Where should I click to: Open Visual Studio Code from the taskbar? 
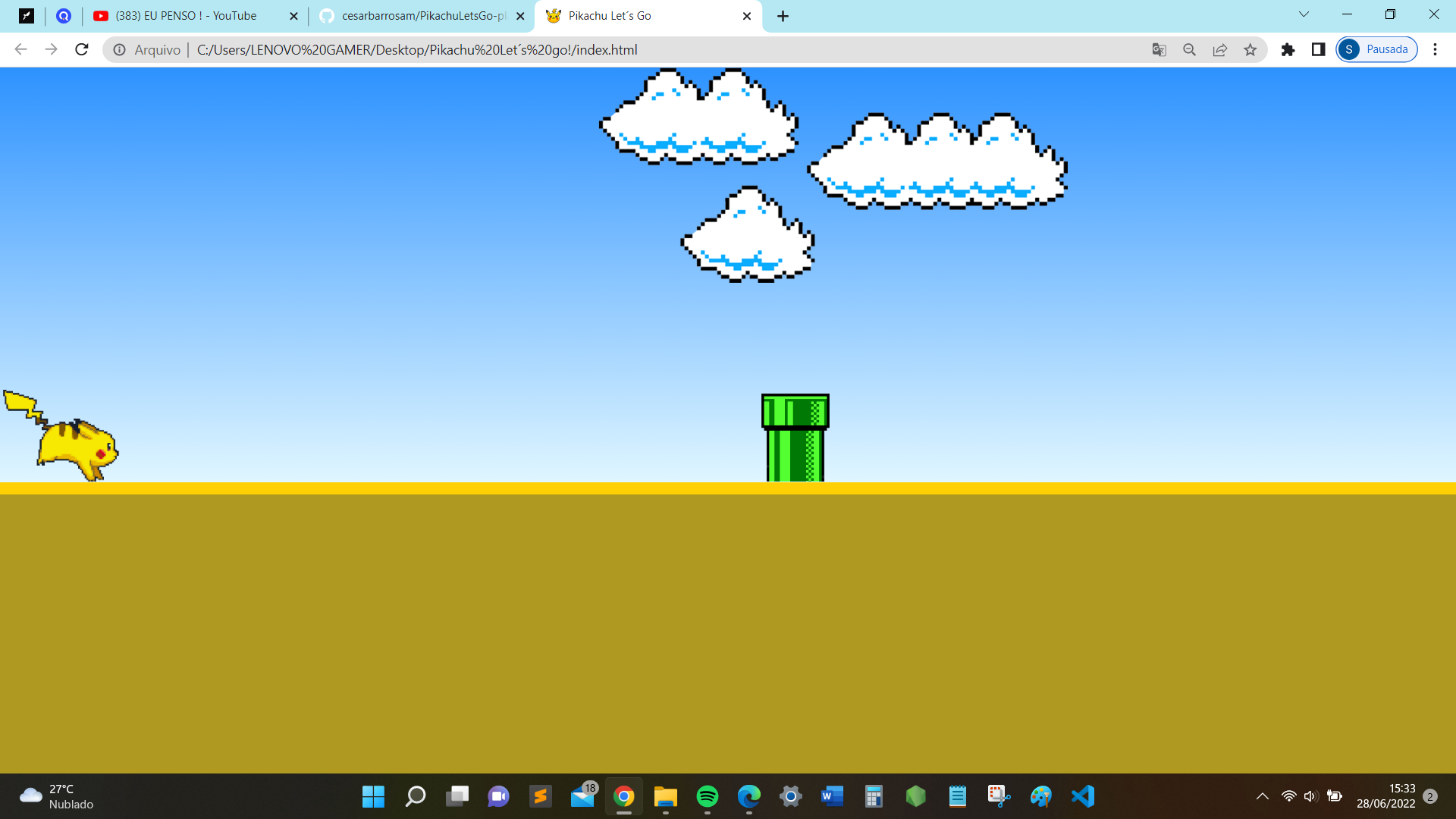click(x=1082, y=796)
